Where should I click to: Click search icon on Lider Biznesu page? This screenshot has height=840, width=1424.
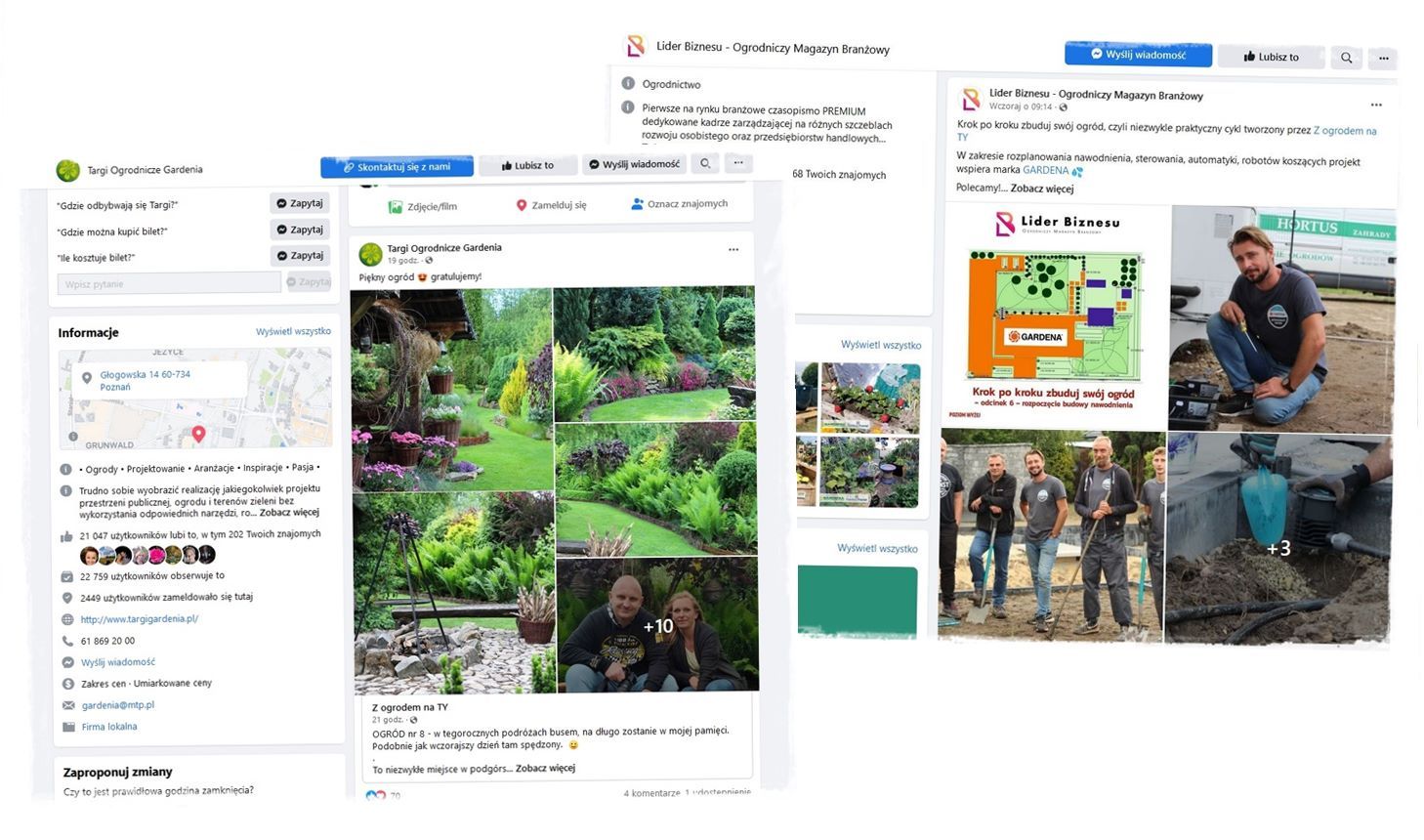click(x=1347, y=58)
